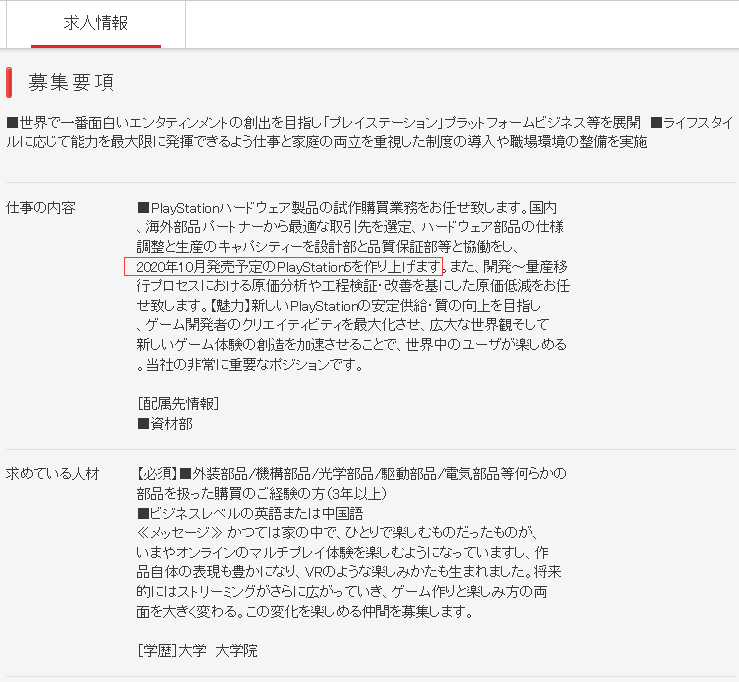Image resolution: width=739 pixels, height=682 pixels.
Task: Click the ■資材部 department text
Action: (x=165, y=423)
